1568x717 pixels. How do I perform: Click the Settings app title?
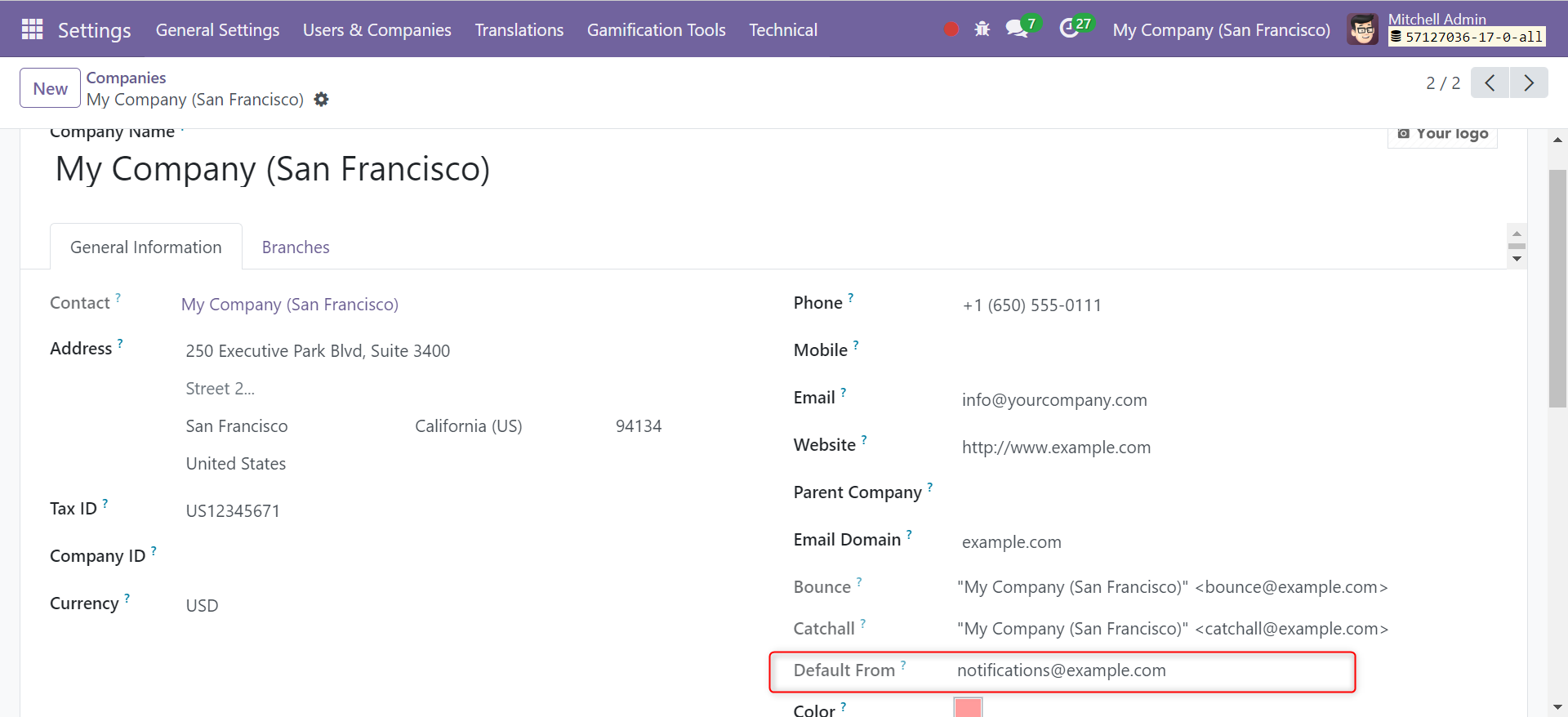click(95, 30)
